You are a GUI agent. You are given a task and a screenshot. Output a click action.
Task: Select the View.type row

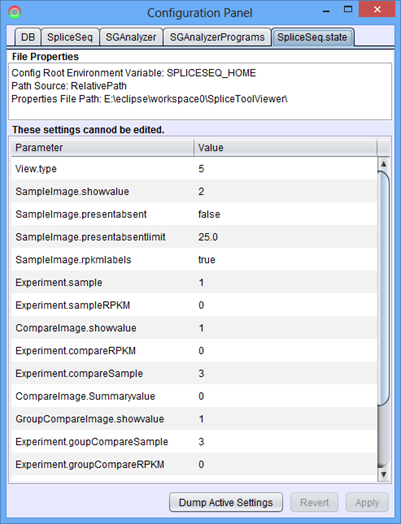click(x=194, y=168)
